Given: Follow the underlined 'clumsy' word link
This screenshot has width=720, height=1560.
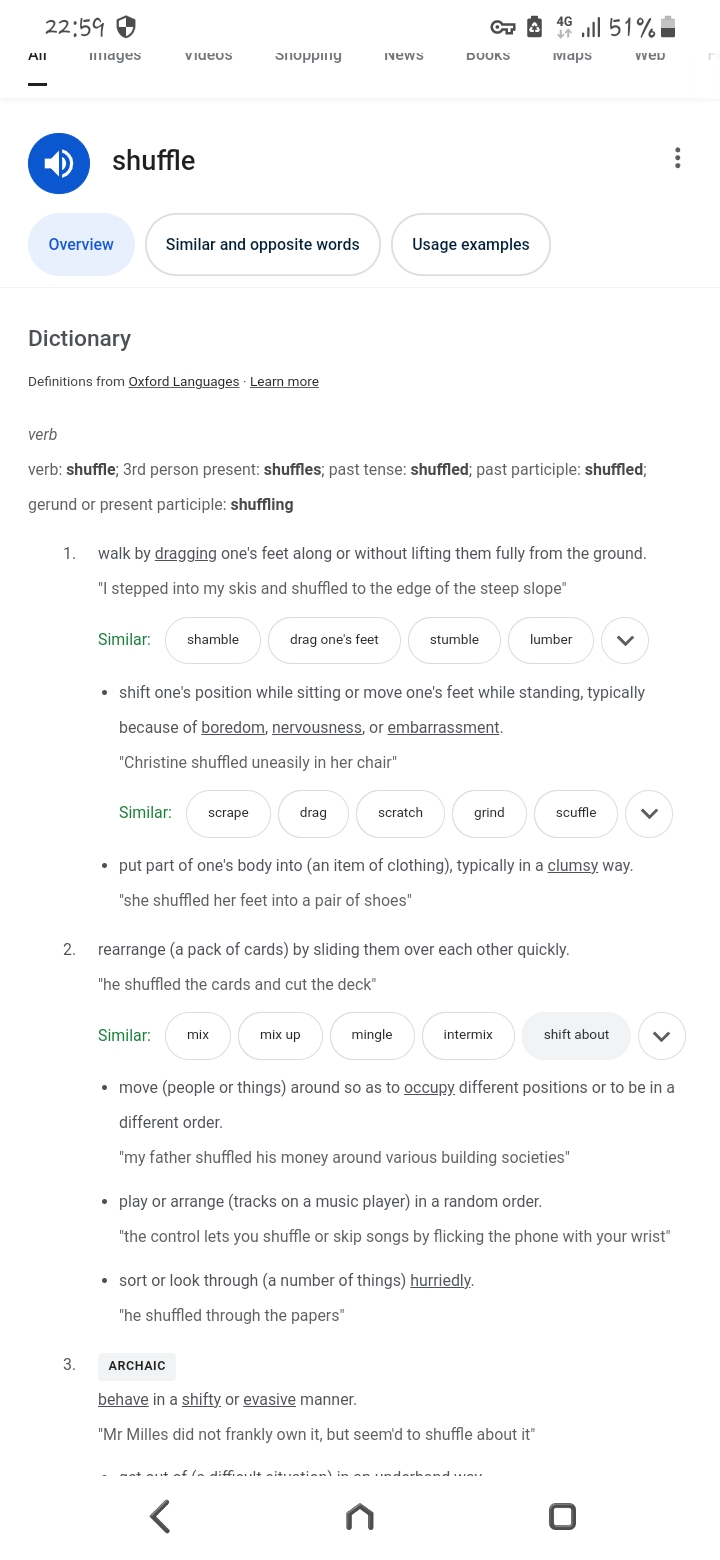Looking at the screenshot, I should coord(572,865).
